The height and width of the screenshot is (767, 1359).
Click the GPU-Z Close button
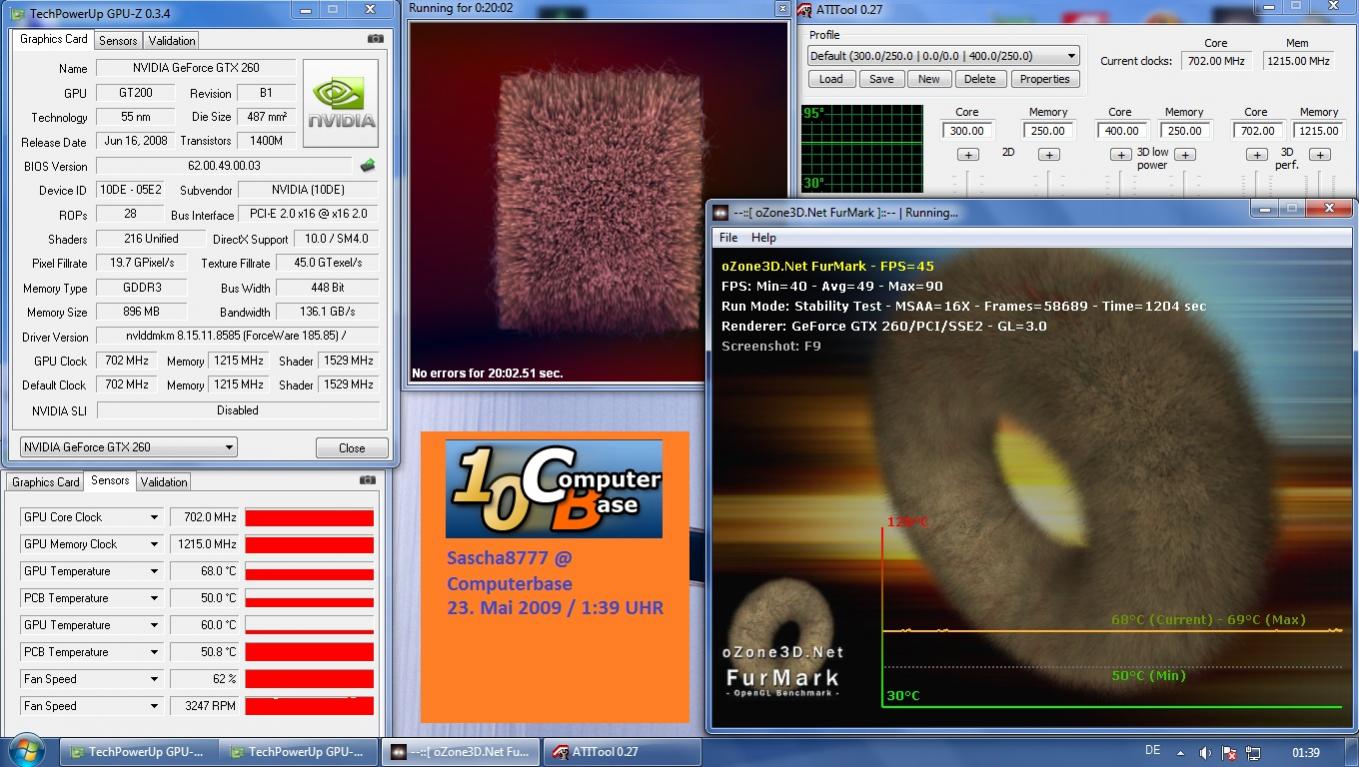point(352,448)
